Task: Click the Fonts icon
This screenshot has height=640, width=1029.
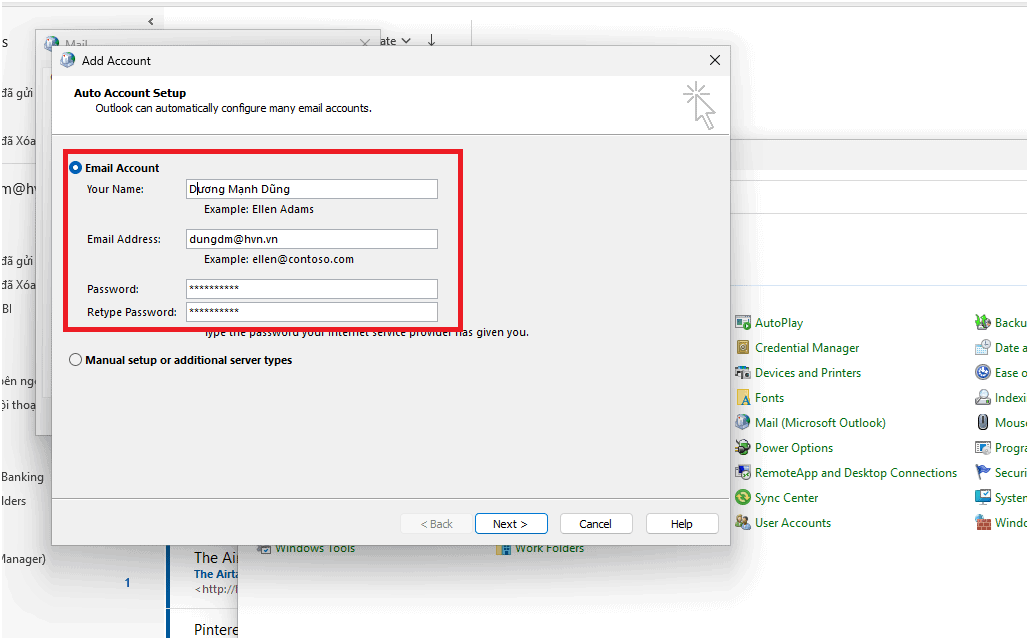Action: point(743,398)
